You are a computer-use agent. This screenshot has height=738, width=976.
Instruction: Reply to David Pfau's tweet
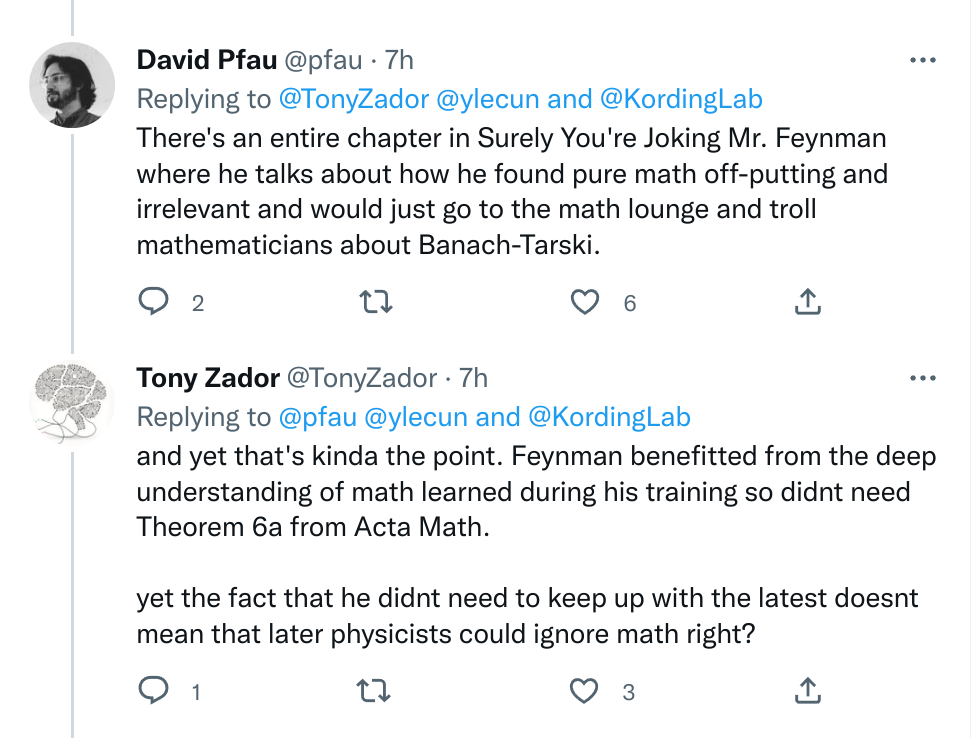(155, 302)
